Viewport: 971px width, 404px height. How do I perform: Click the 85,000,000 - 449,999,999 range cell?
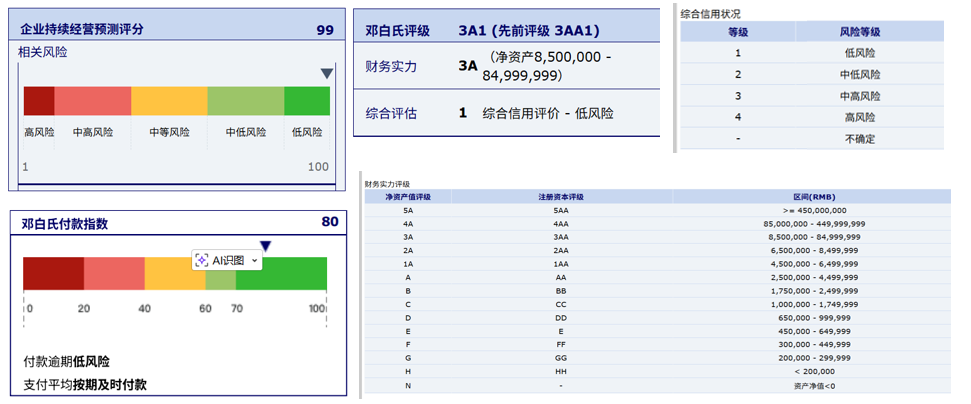tap(814, 224)
